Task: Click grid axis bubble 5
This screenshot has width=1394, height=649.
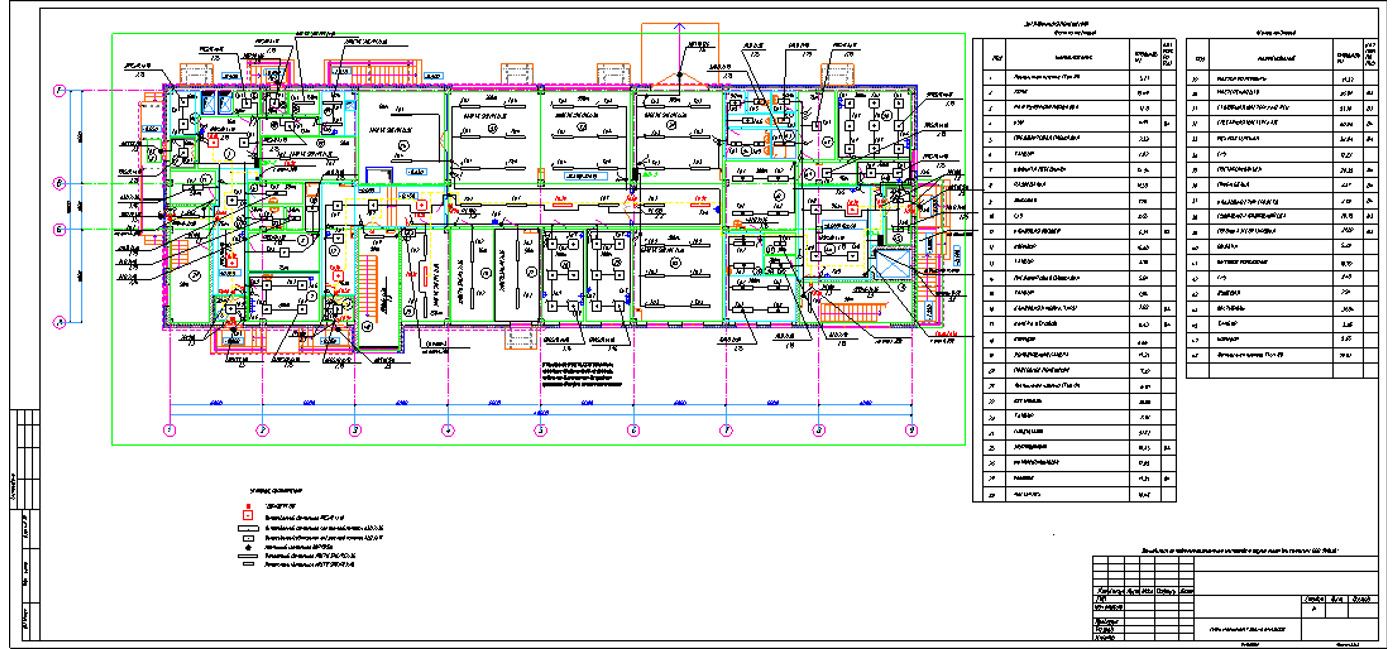Action: click(540, 430)
